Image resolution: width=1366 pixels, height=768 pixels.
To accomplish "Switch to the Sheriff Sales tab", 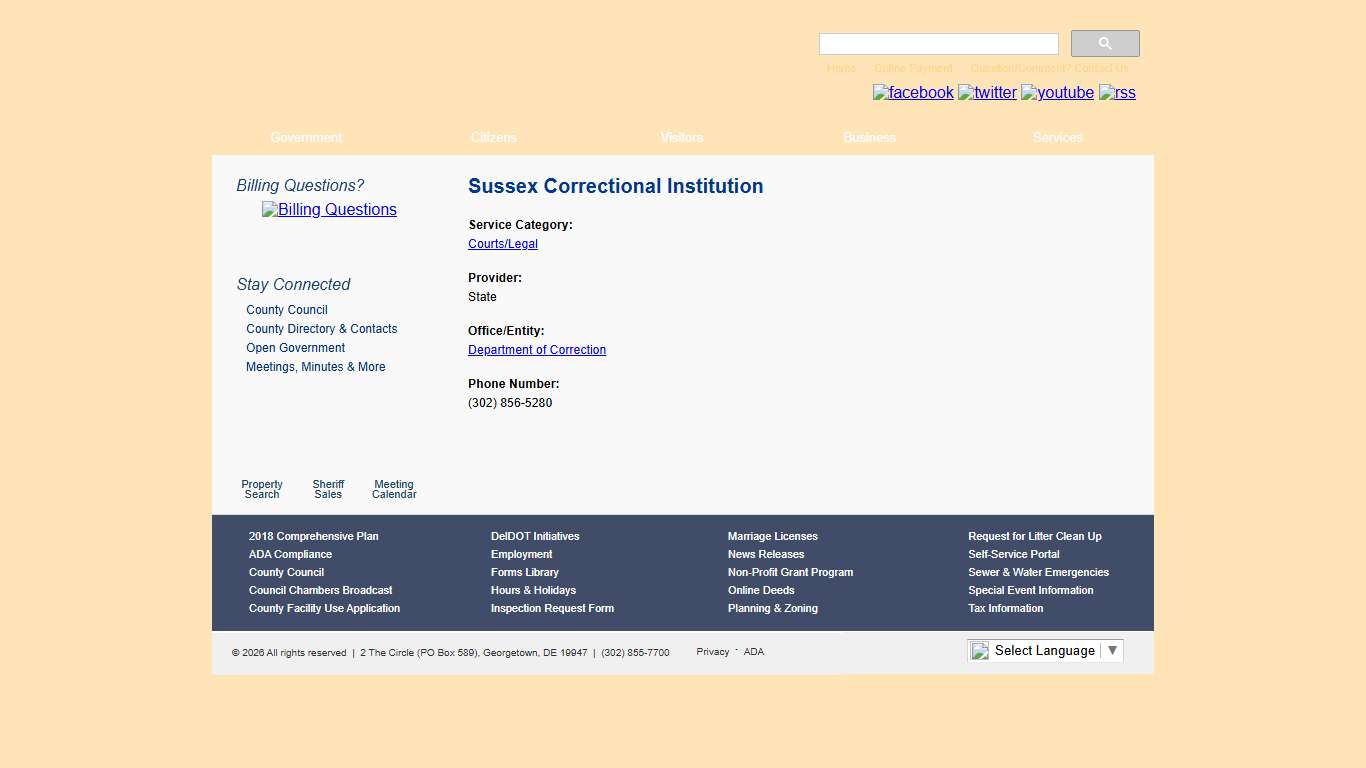I will 328,488.
